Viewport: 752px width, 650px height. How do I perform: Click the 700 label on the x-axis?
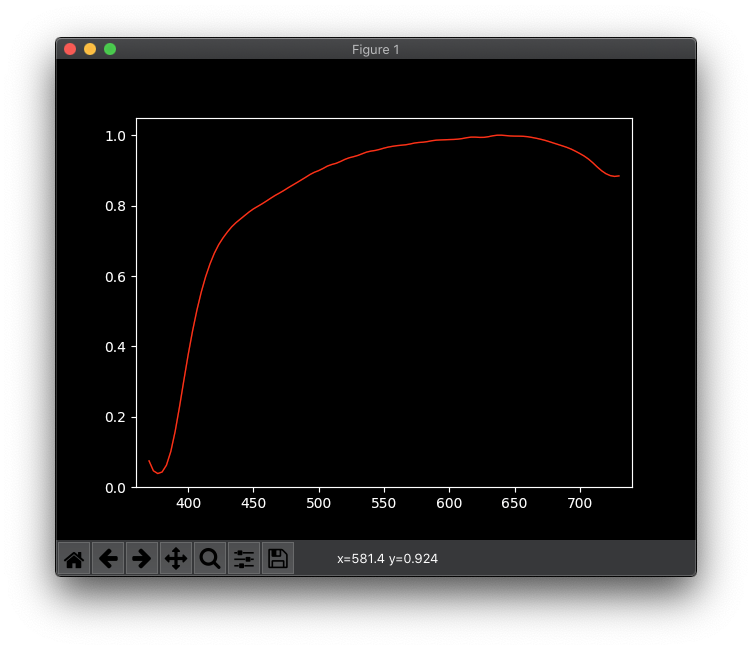click(580, 504)
